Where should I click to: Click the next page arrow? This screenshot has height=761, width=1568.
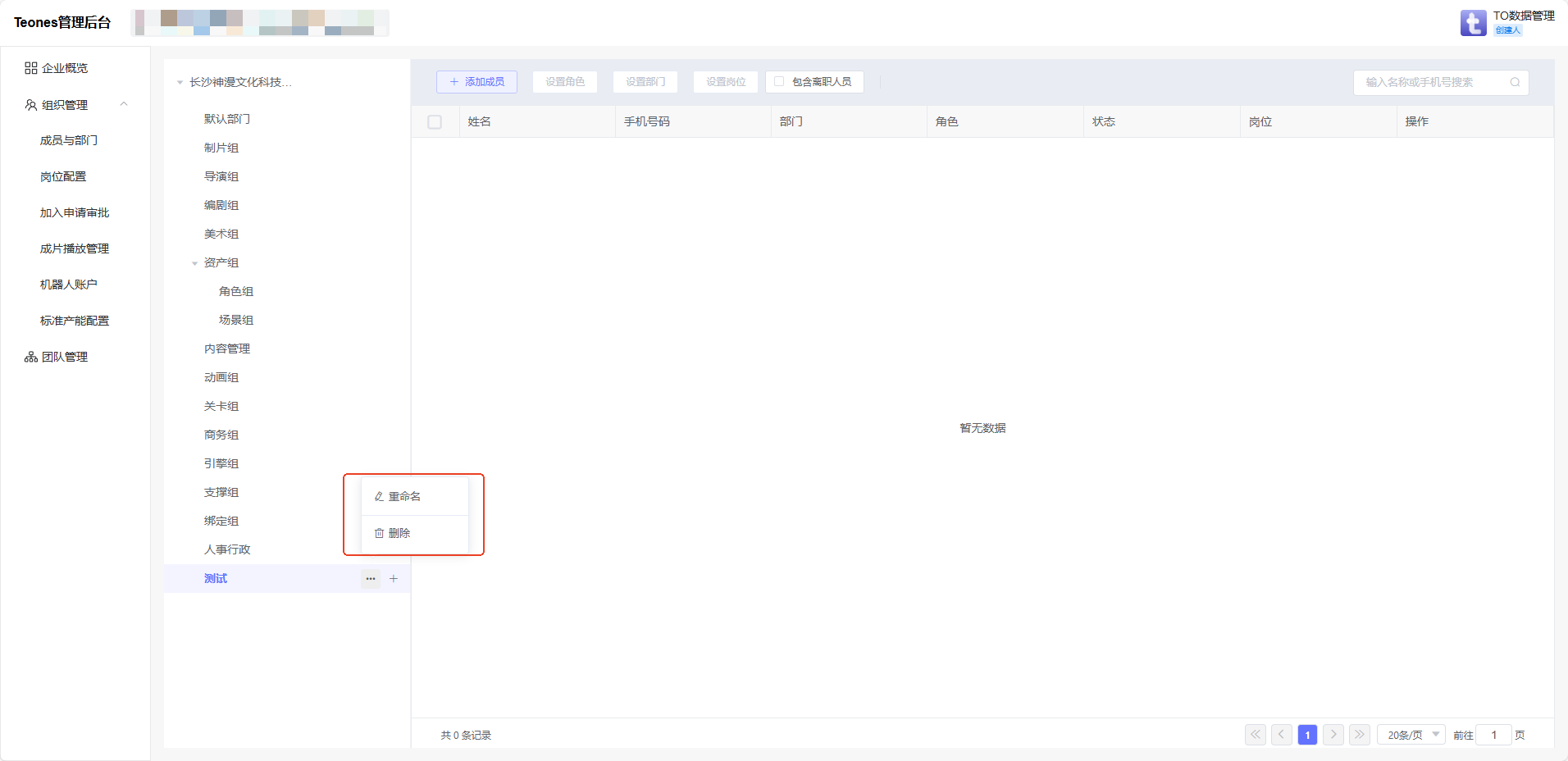(1333, 735)
